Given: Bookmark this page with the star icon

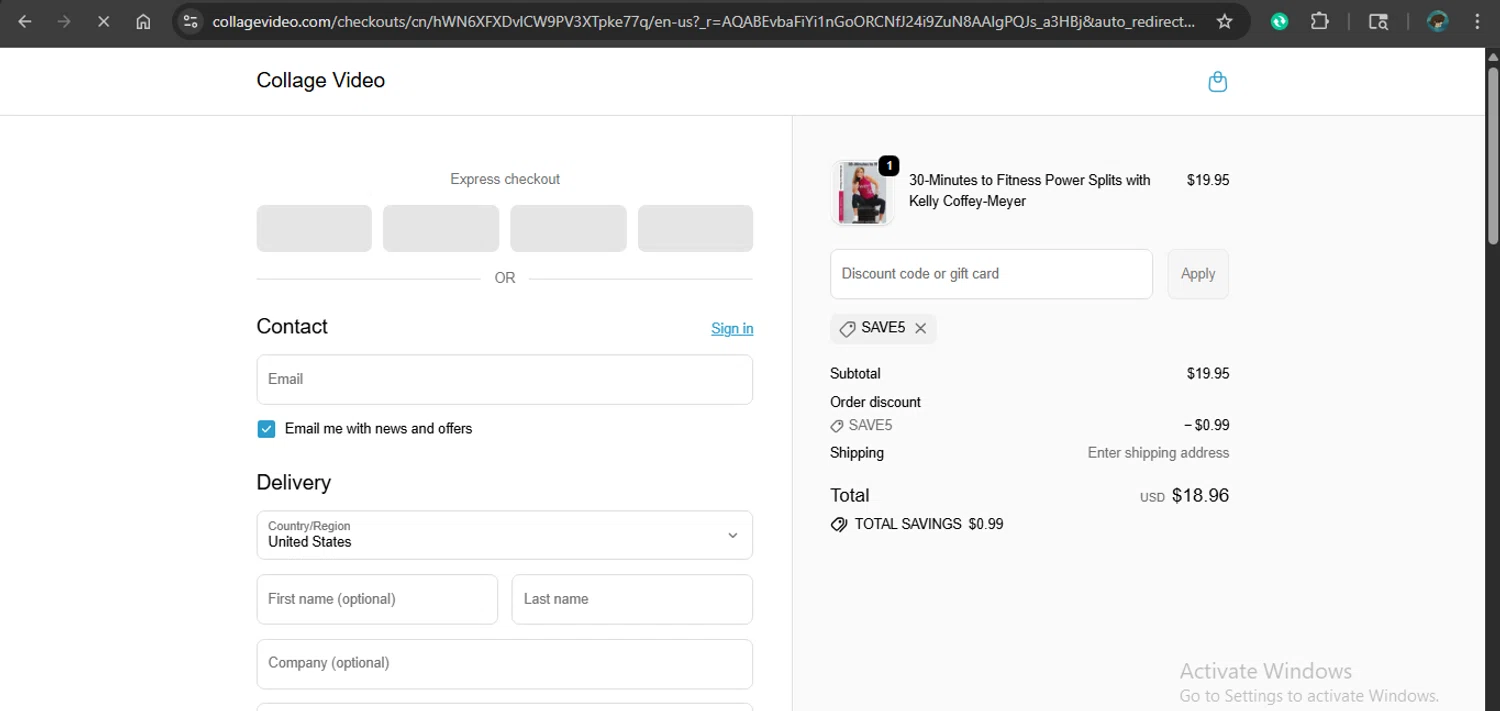Looking at the screenshot, I should [1224, 21].
